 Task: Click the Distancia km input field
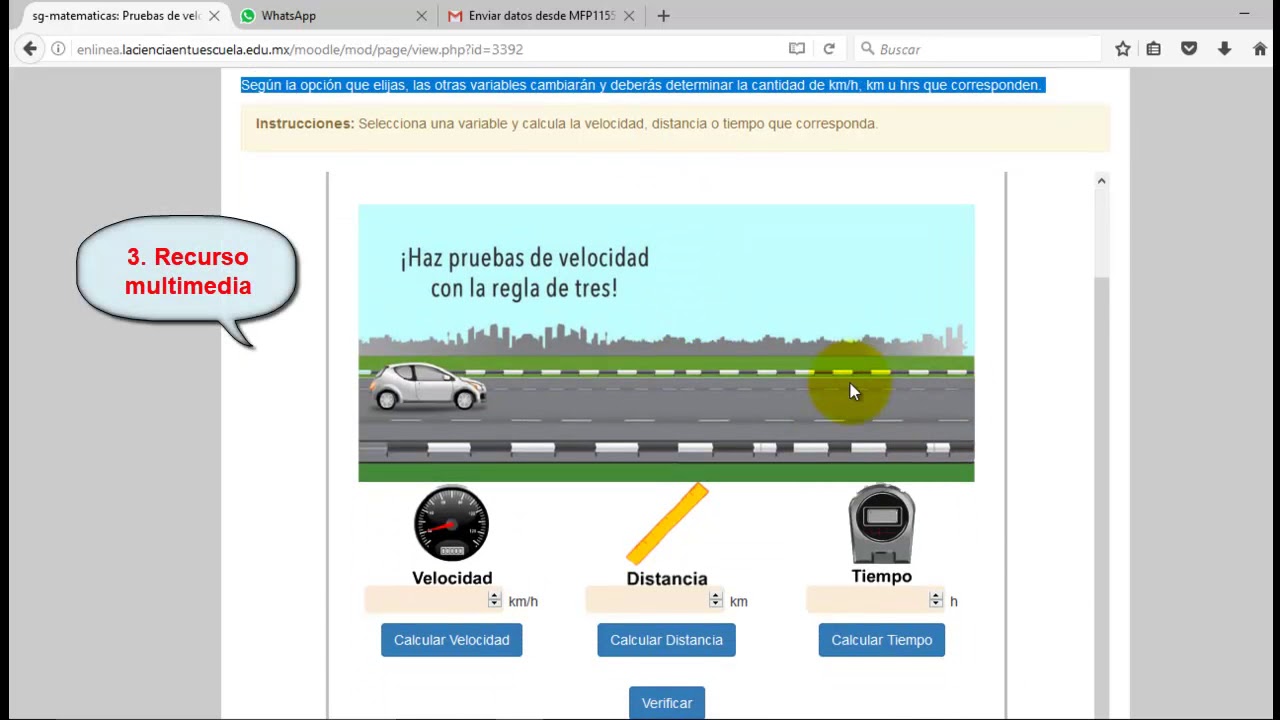coord(654,600)
